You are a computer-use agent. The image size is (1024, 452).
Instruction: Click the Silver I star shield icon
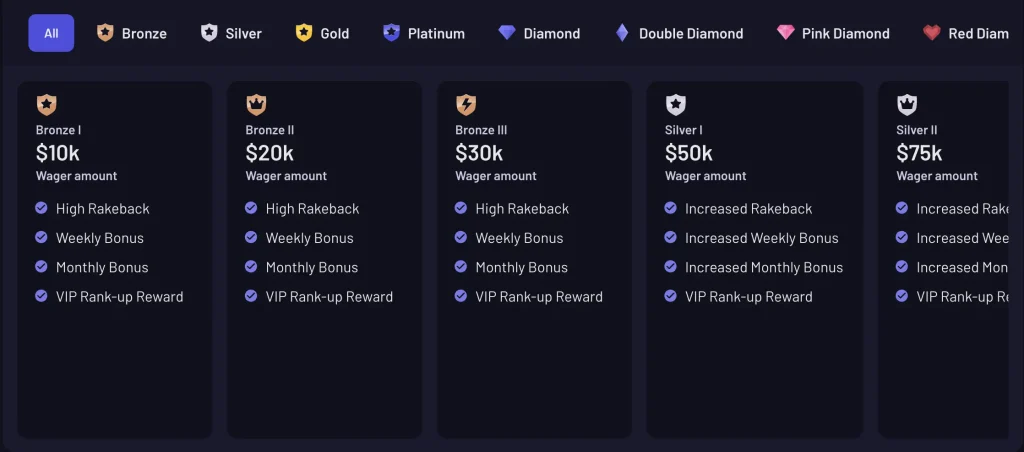(675, 105)
